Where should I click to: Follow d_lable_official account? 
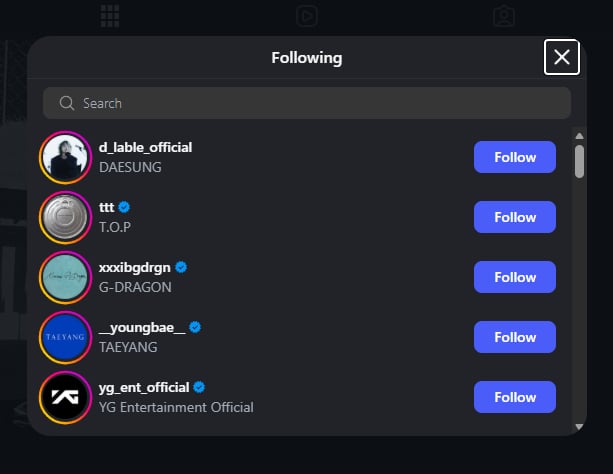[x=514, y=157]
